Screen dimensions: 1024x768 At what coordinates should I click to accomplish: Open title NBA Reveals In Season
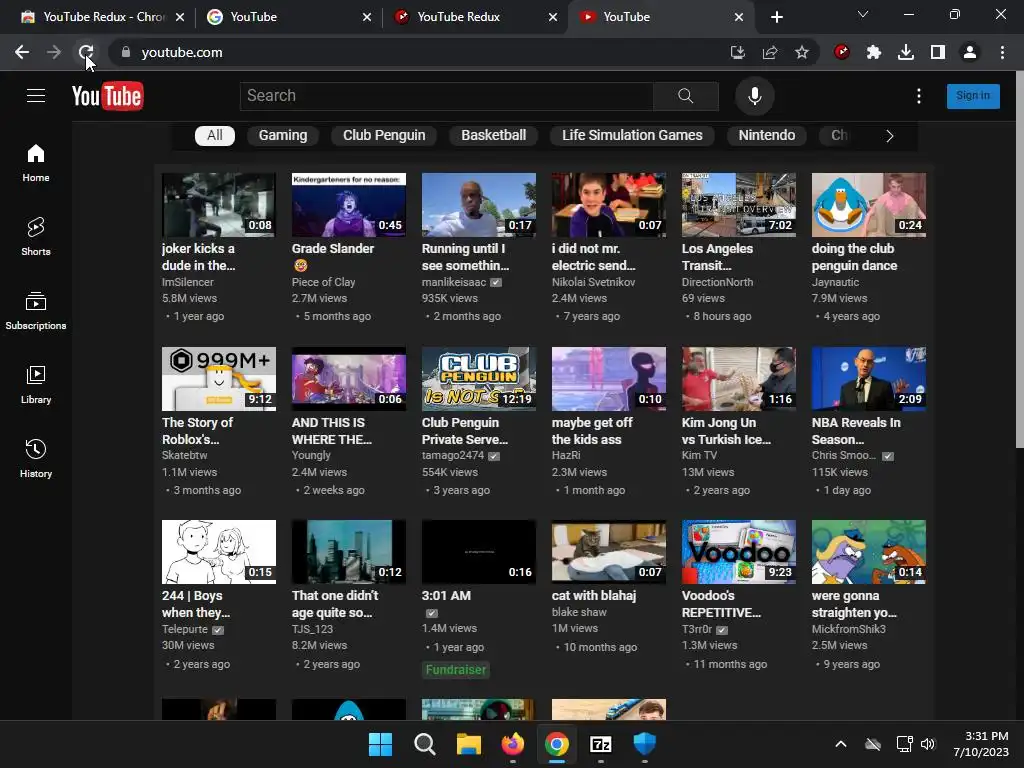856,431
